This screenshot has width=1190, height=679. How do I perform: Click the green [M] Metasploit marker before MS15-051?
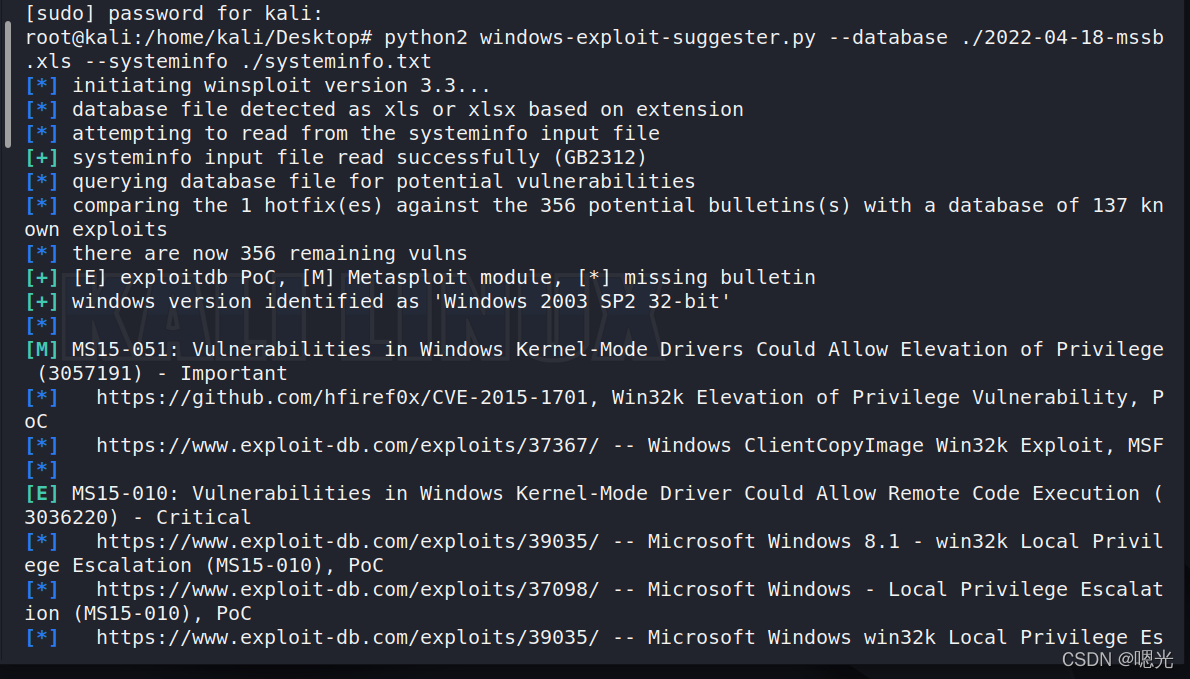[x=41, y=349]
